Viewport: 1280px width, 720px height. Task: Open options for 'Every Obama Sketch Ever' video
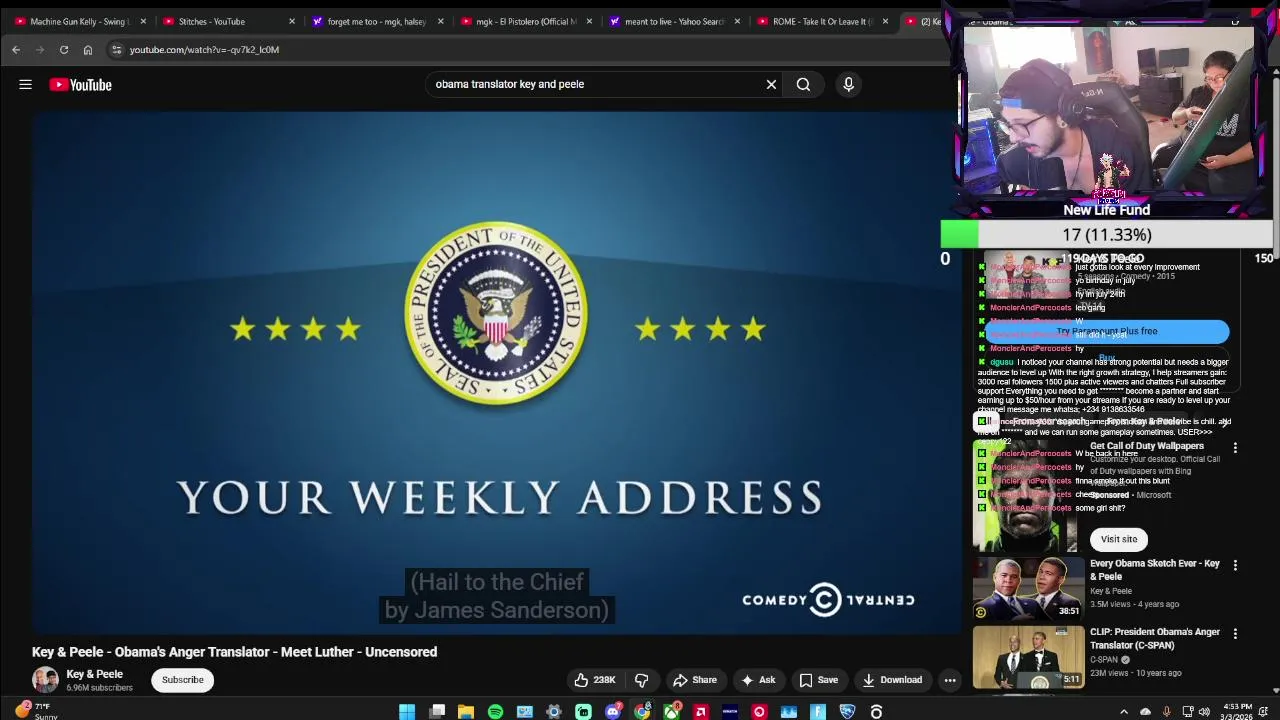click(x=1235, y=565)
